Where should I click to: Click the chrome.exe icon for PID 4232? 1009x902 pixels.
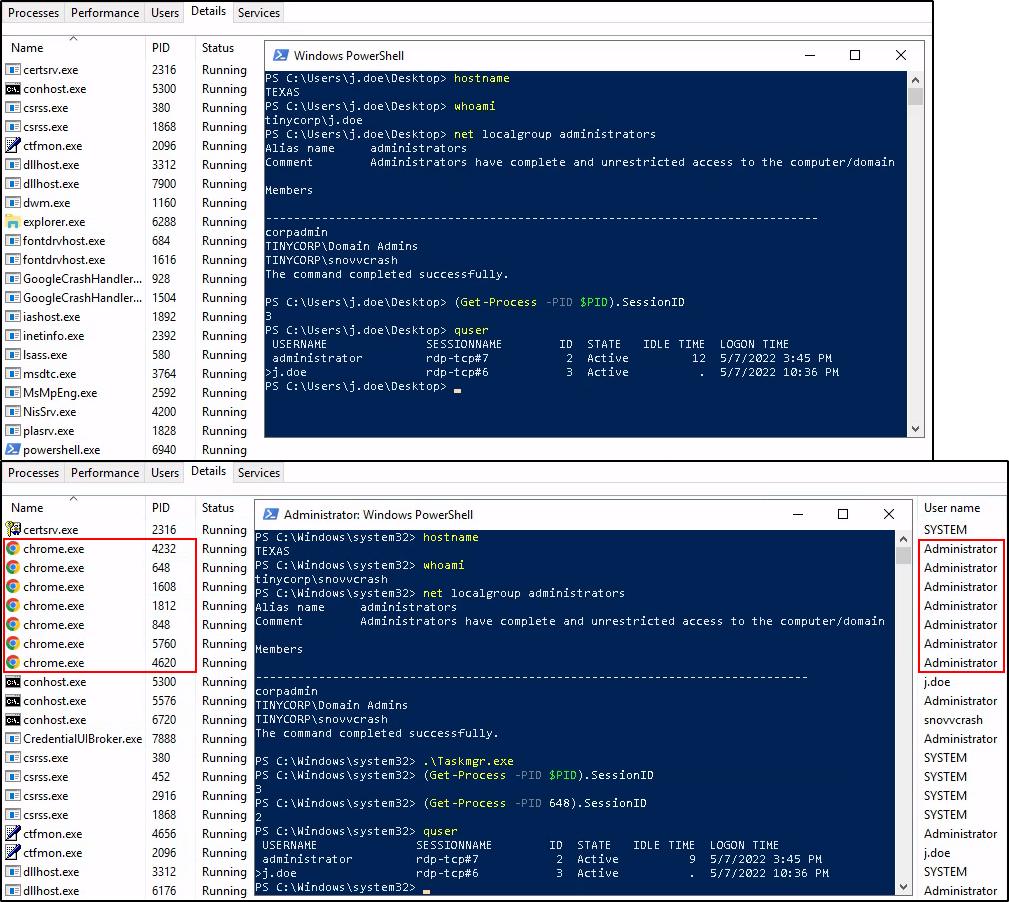tap(13, 549)
